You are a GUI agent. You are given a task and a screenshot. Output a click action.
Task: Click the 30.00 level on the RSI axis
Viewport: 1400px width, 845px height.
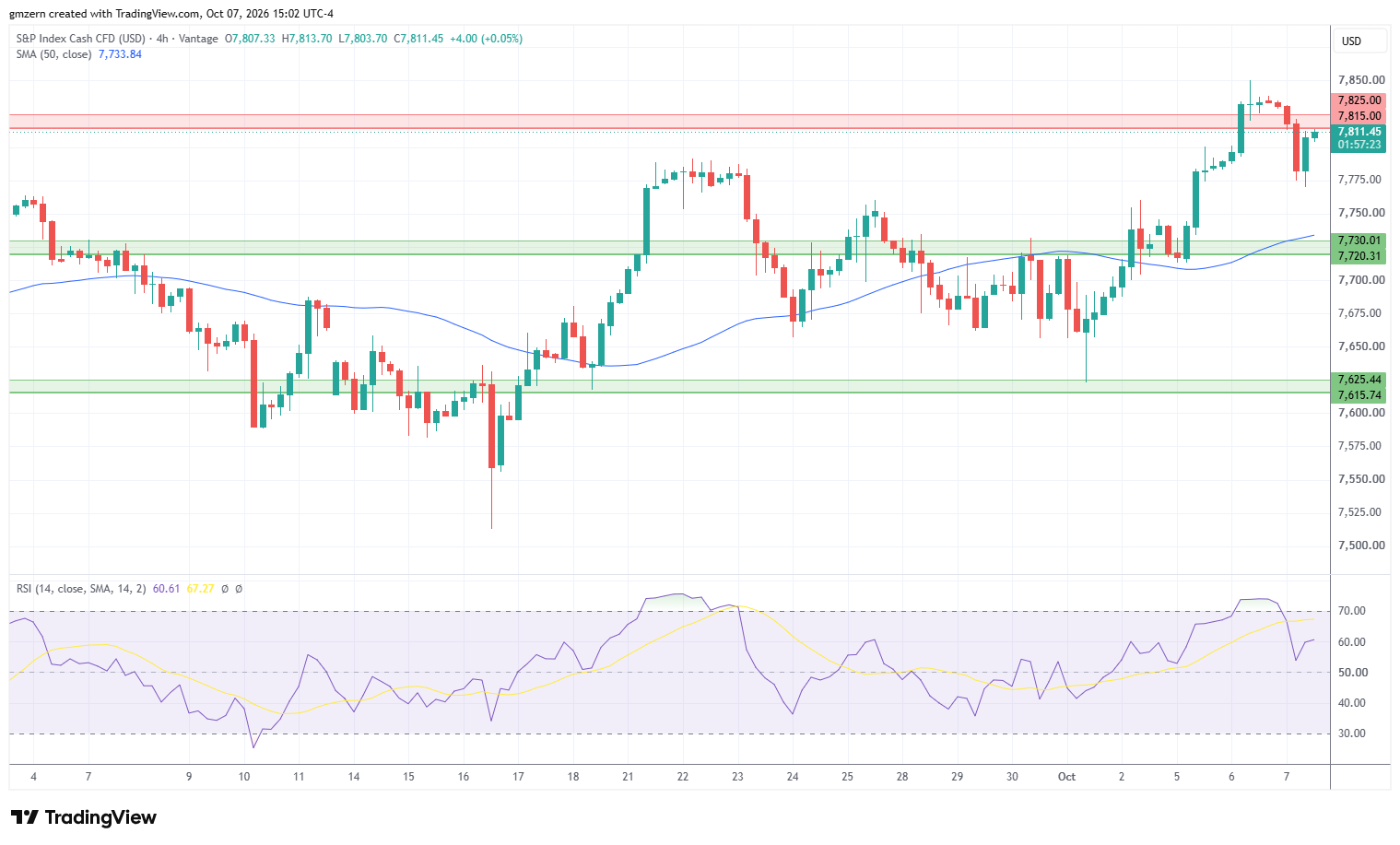(1352, 734)
